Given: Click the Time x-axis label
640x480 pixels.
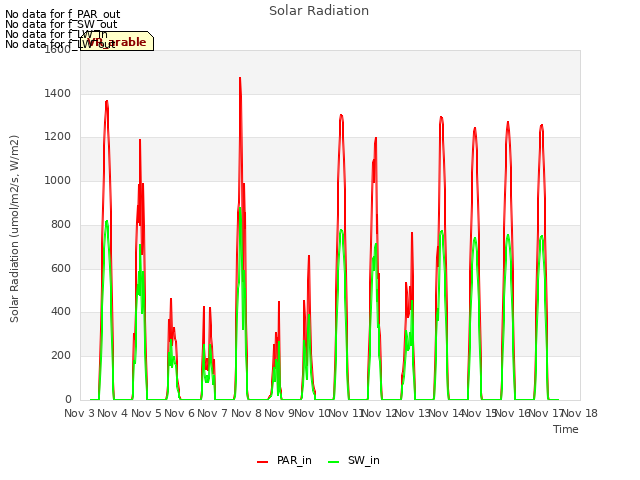Looking at the screenshot, I should pyautogui.click(x=566, y=429).
